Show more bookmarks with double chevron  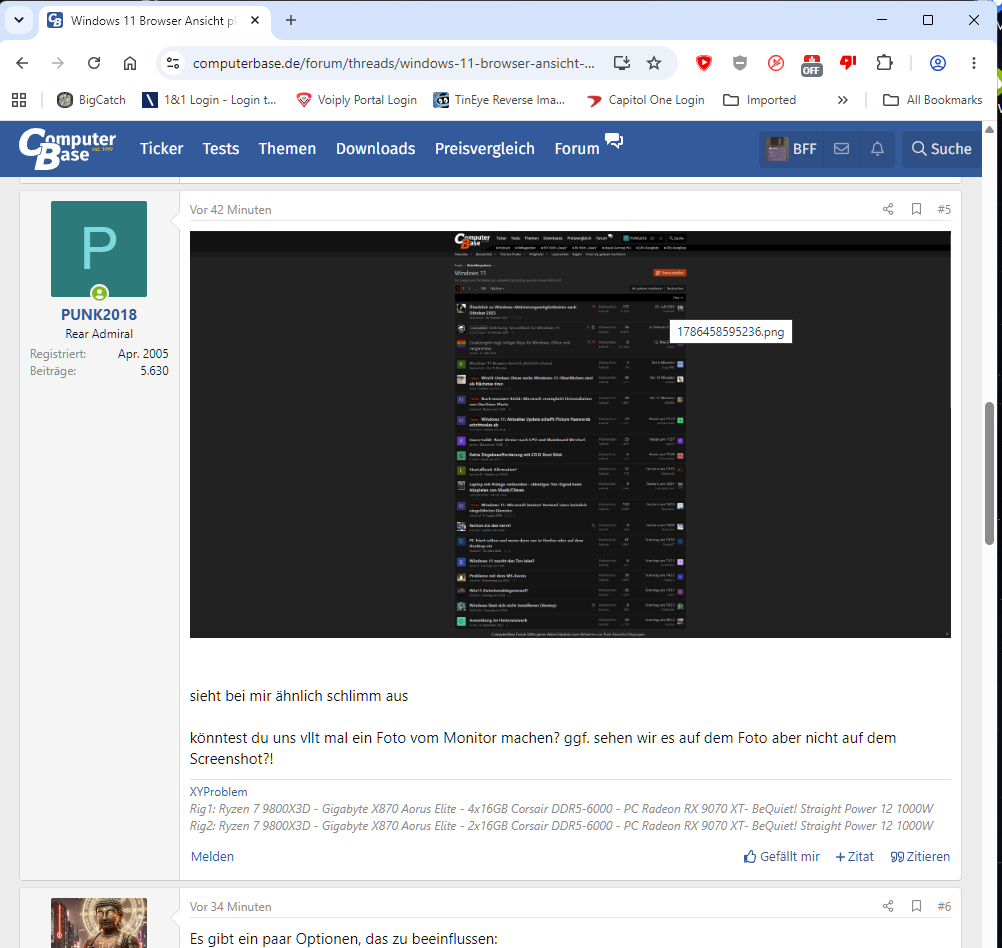click(x=842, y=100)
